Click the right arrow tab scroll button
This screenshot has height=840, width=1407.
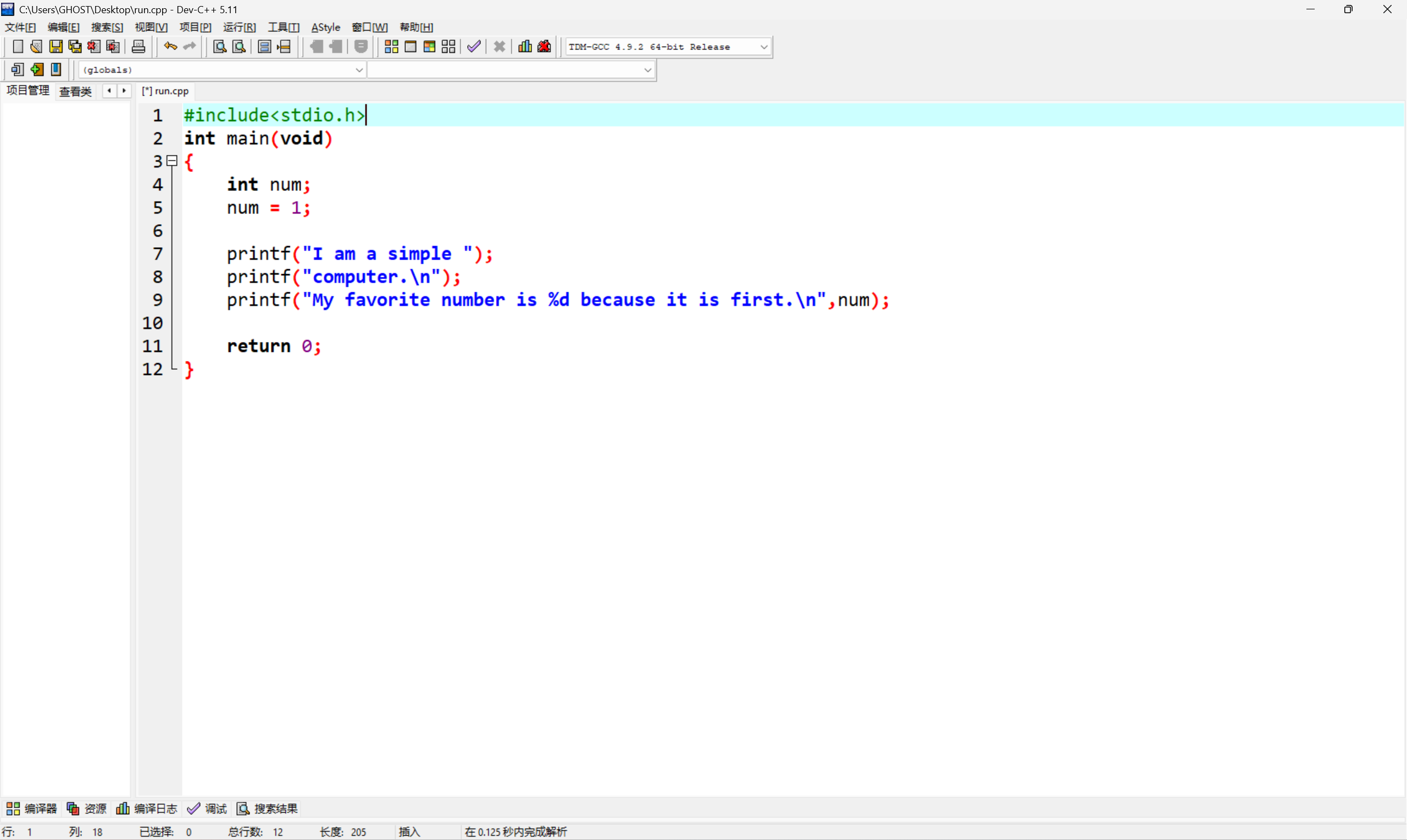124,91
